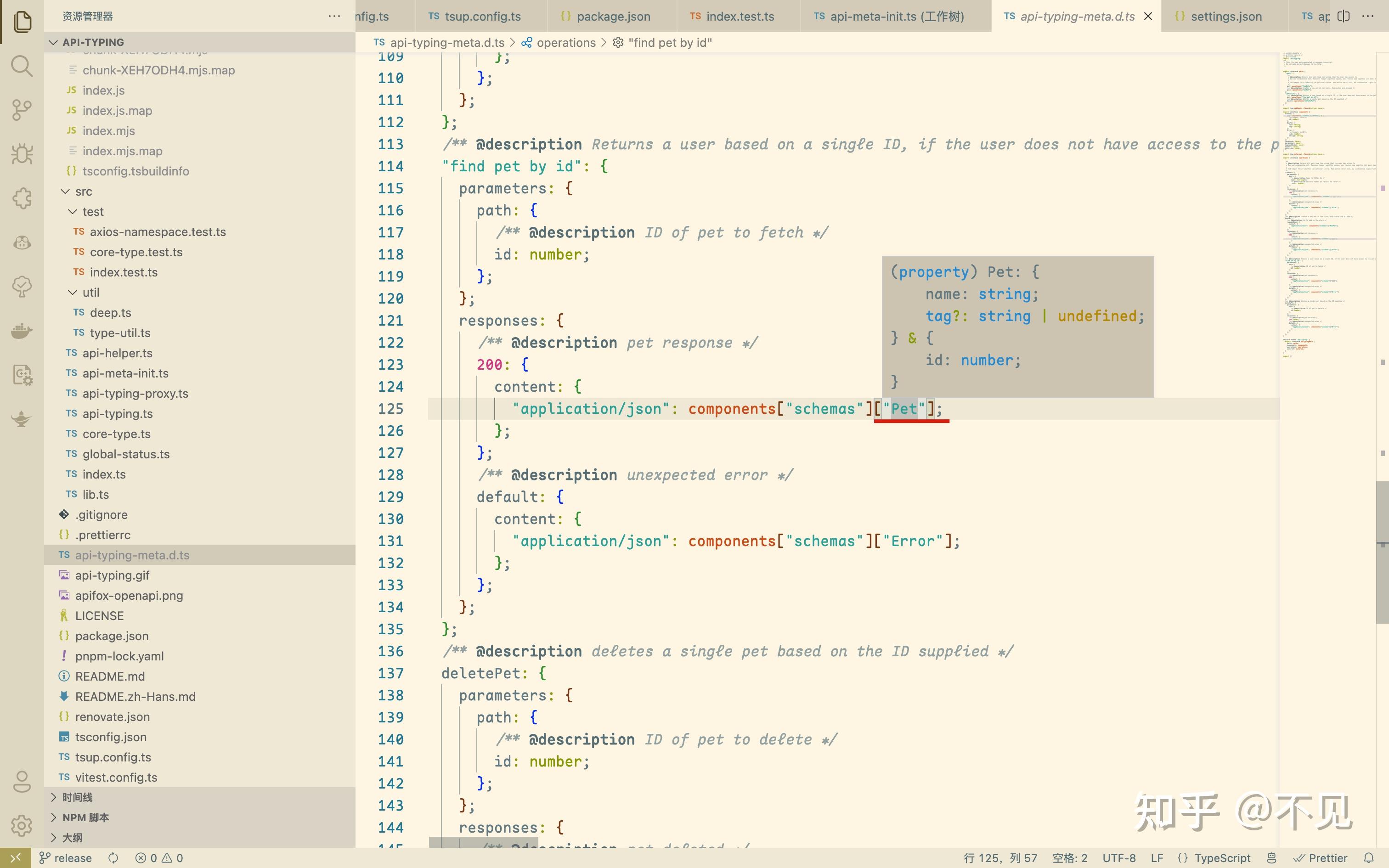
Task: Open the Source Control view
Action: [22, 110]
